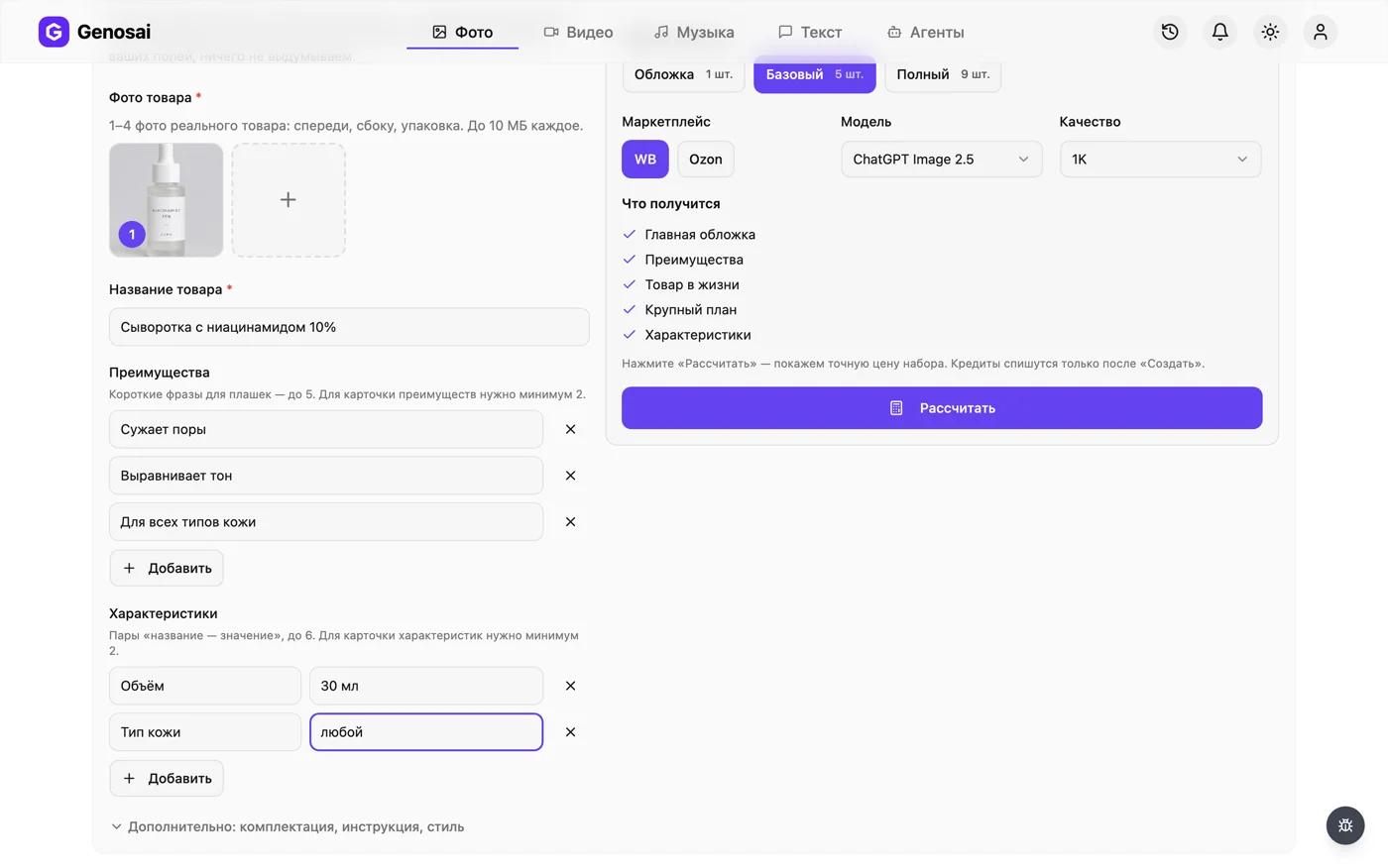Screen dimensions: 1388x868
Task: Click the Название товара input field
Action: click(x=349, y=327)
